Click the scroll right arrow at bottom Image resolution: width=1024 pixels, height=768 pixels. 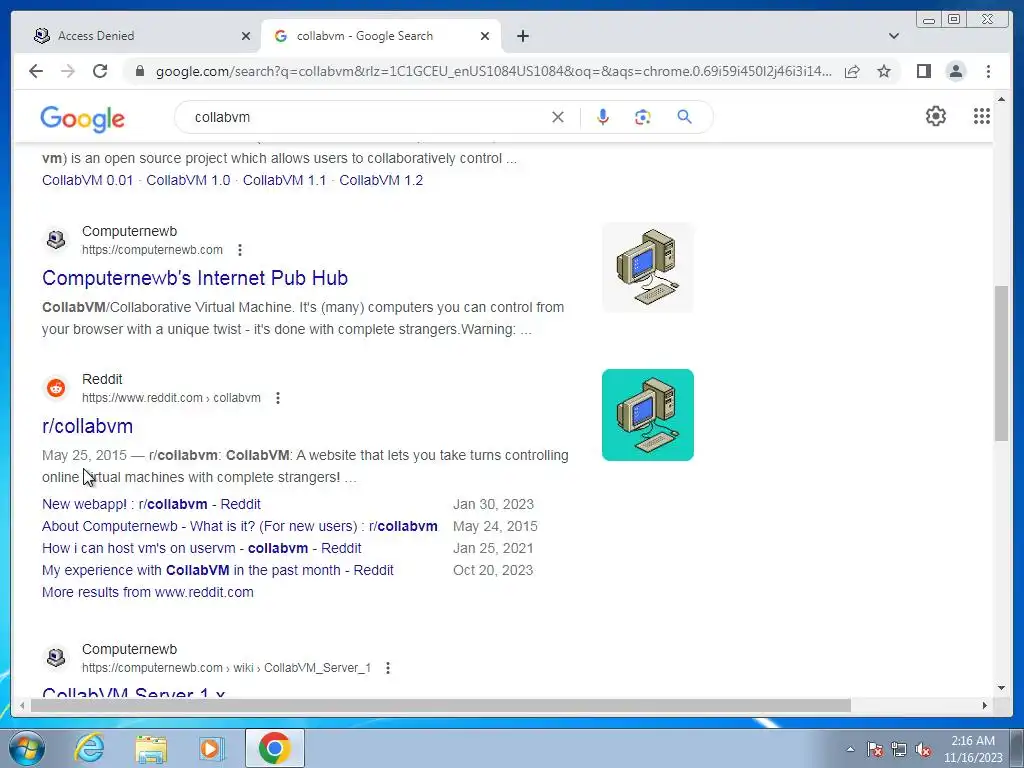point(985,705)
